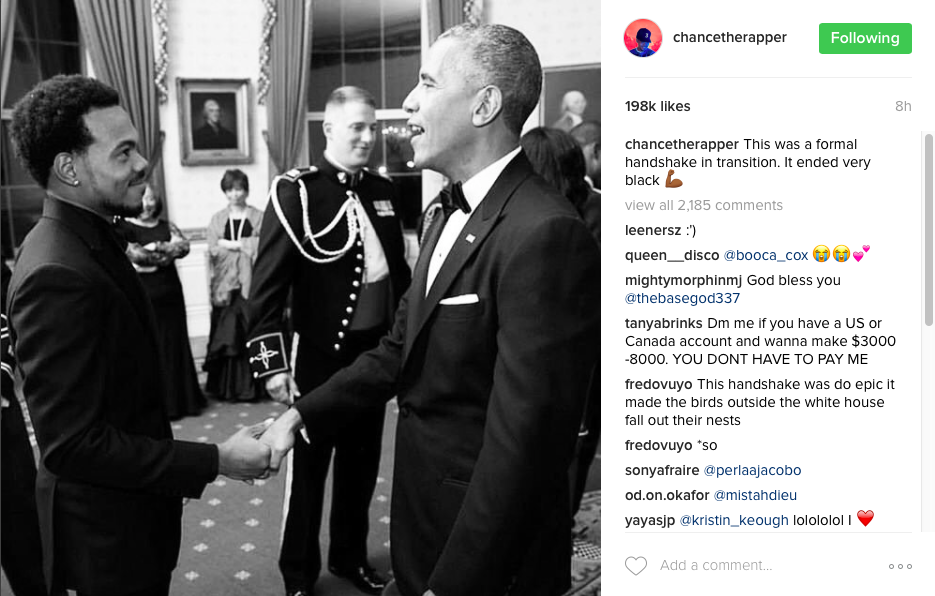935x596 pixels.
Task: Click the queen__disco username
Action: click(x=672, y=255)
